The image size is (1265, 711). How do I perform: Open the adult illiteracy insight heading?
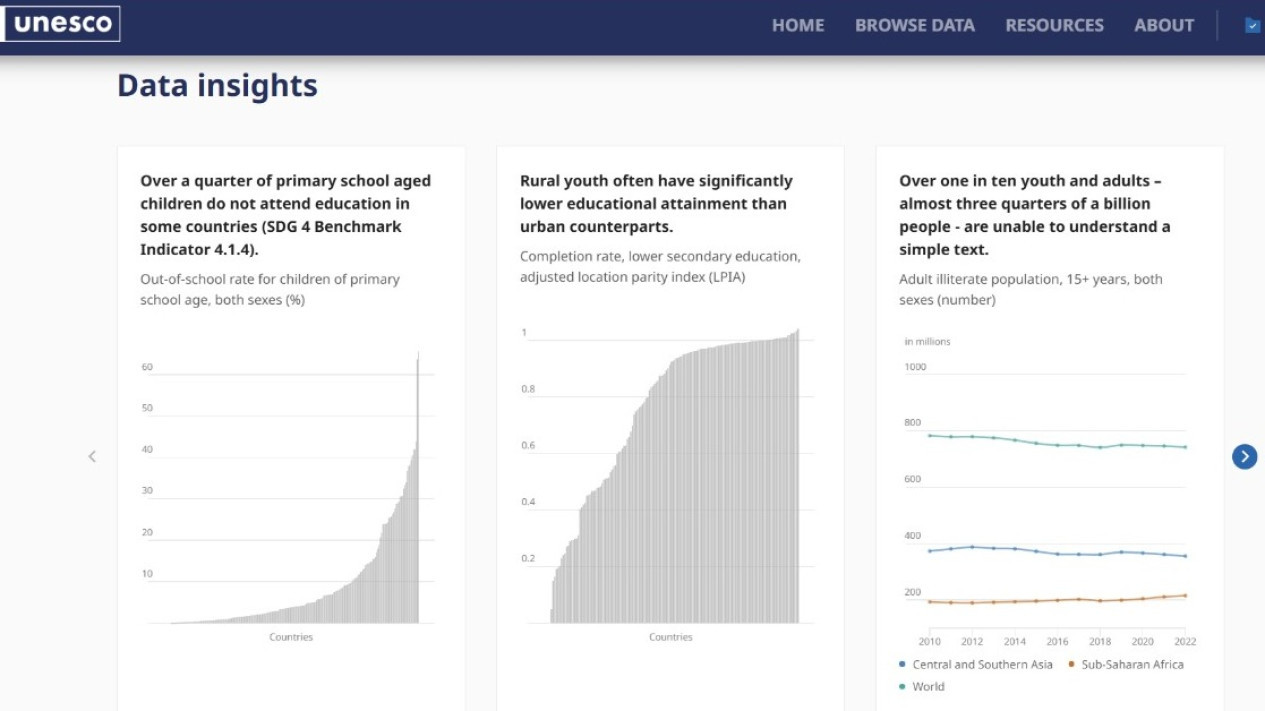point(1034,215)
